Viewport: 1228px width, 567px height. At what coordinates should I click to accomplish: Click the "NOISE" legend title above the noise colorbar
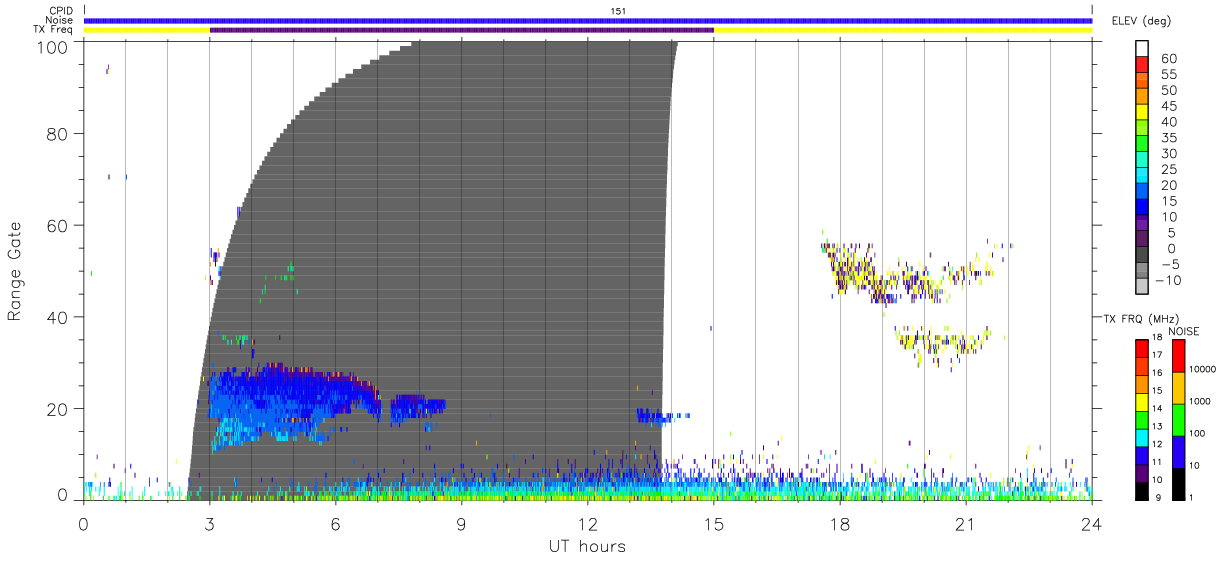pos(1186,331)
